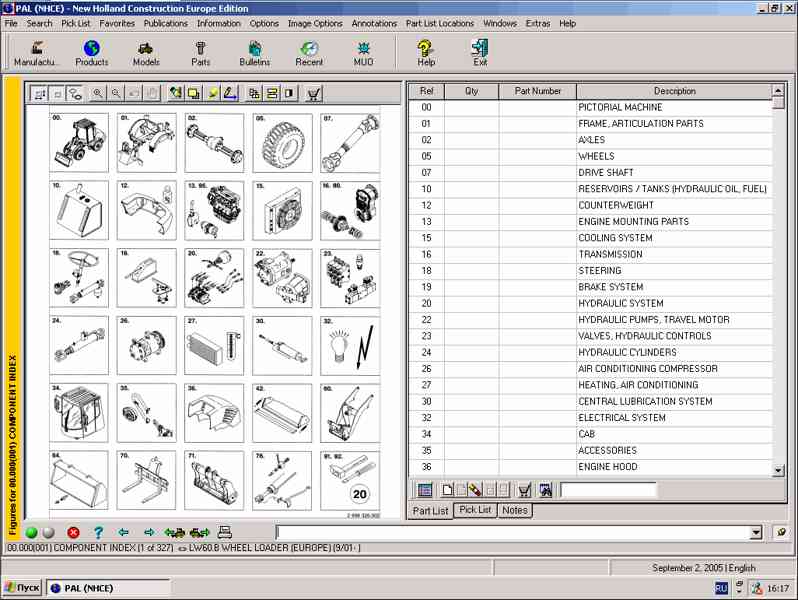The image size is (798, 600).
Task: Click the search input field below parts list
Action: tap(608, 490)
